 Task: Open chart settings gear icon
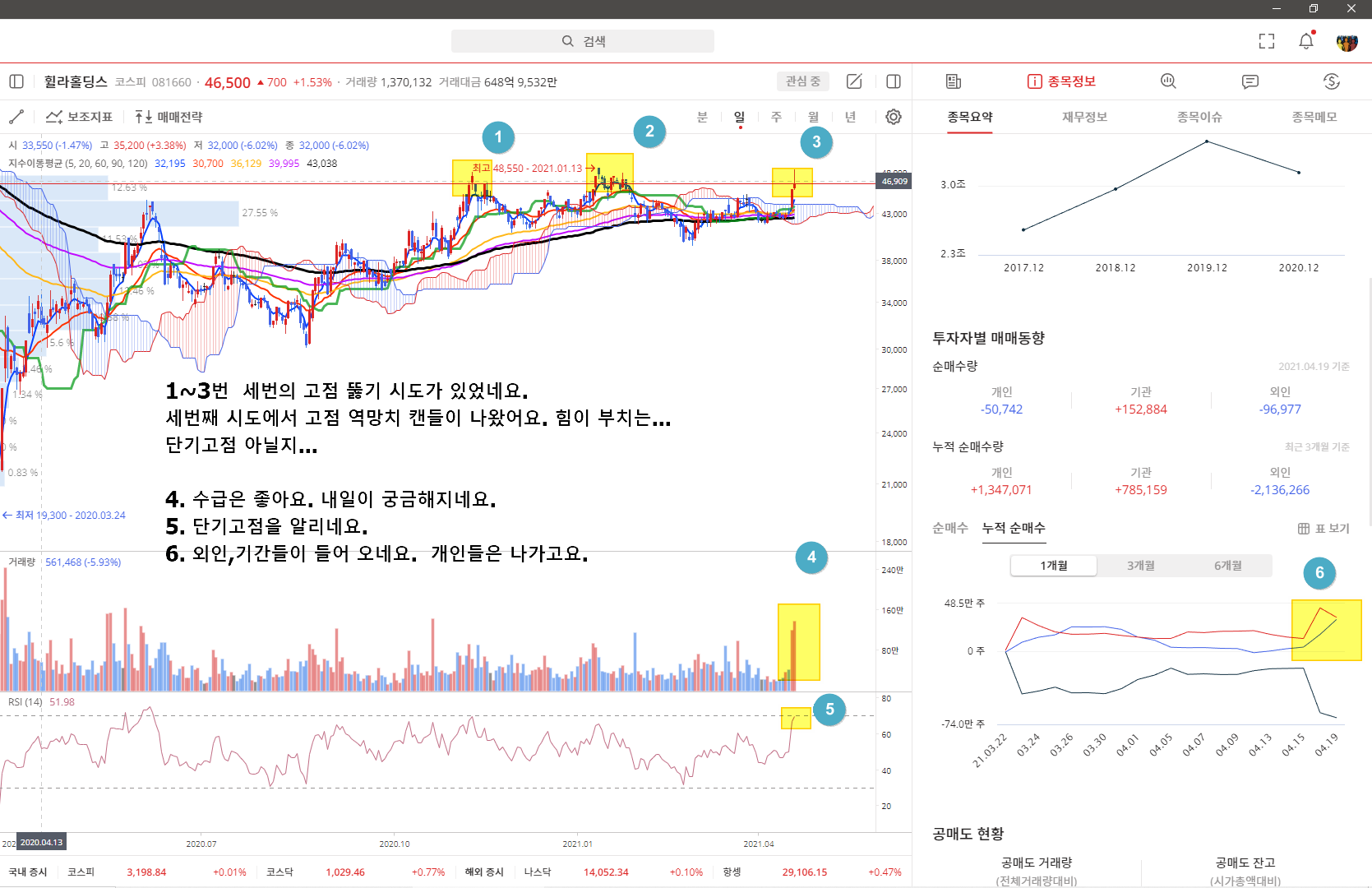tap(894, 117)
